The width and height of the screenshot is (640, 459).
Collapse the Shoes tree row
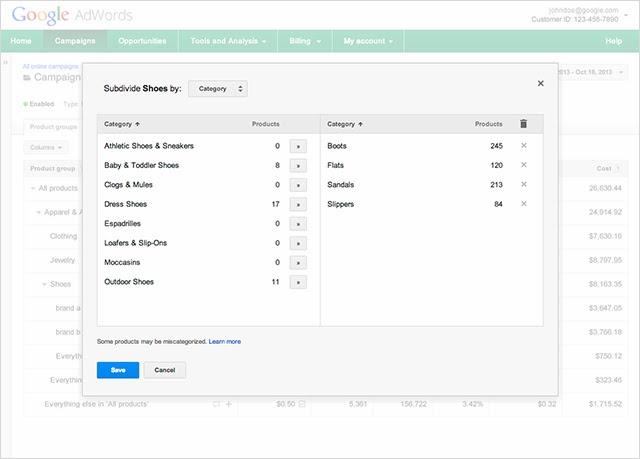tap(44, 284)
